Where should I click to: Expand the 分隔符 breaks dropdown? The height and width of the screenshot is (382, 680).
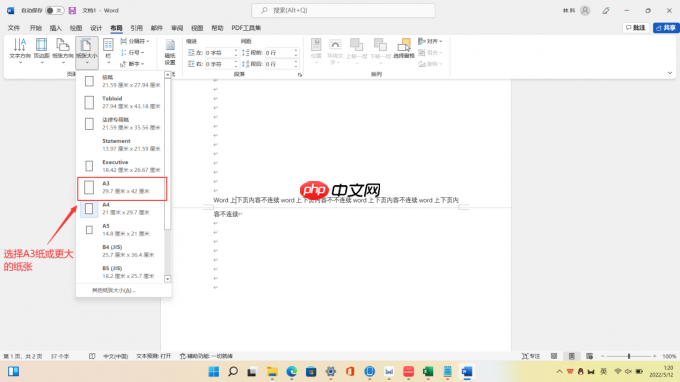click(135, 41)
